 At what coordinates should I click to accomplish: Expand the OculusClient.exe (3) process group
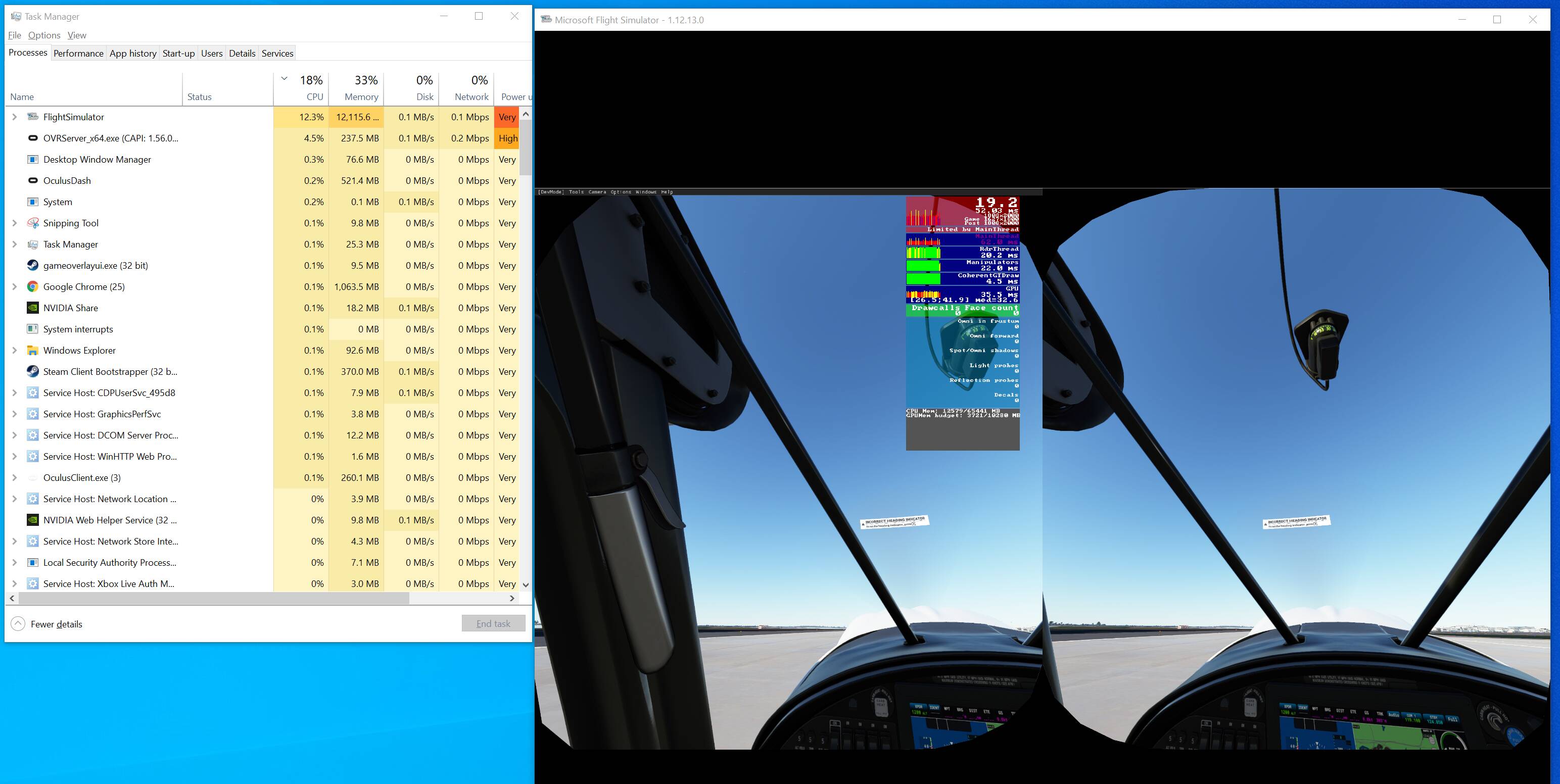pyautogui.click(x=15, y=478)
